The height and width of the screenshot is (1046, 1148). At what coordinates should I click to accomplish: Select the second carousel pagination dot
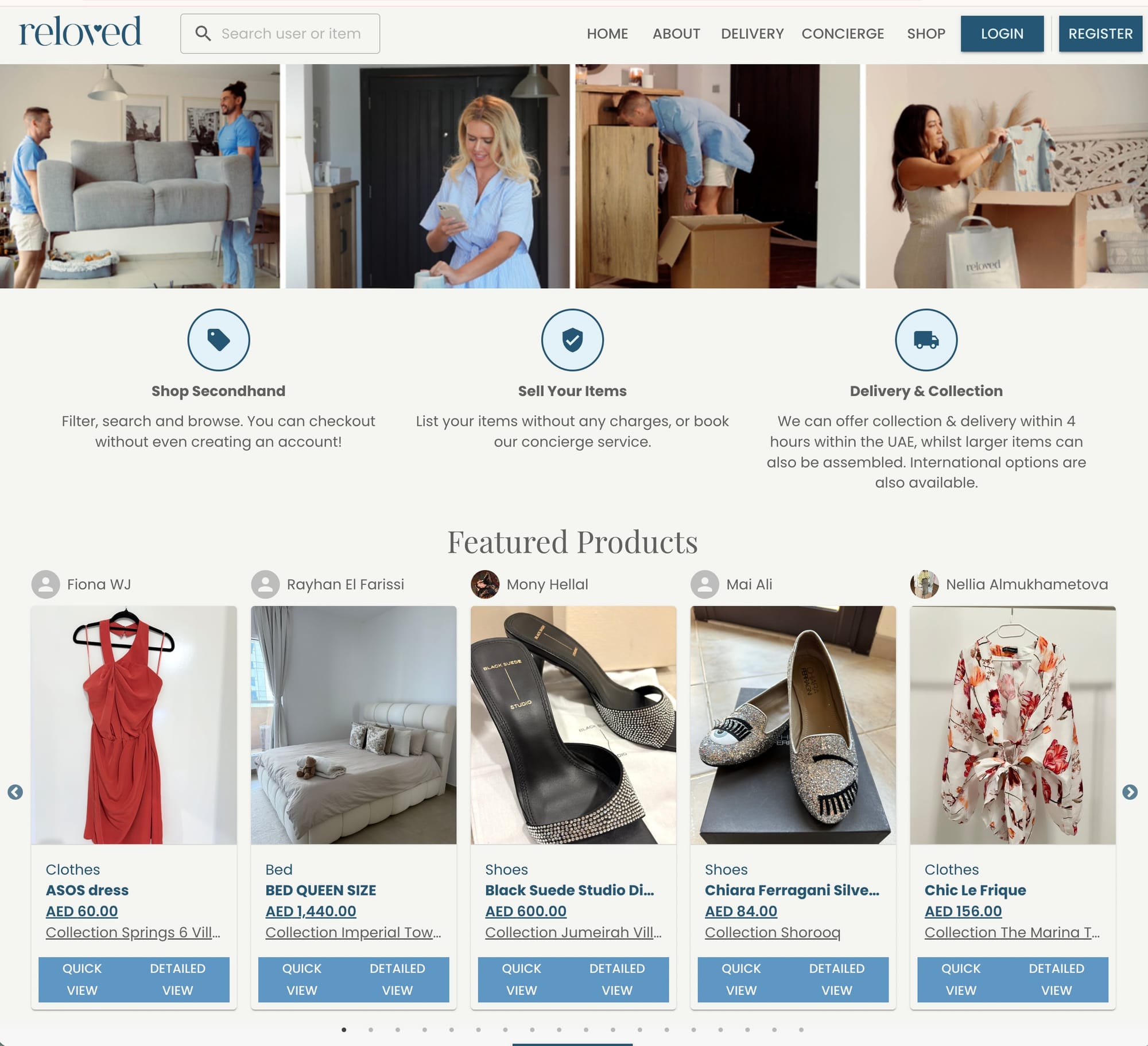pos(371,1029)
